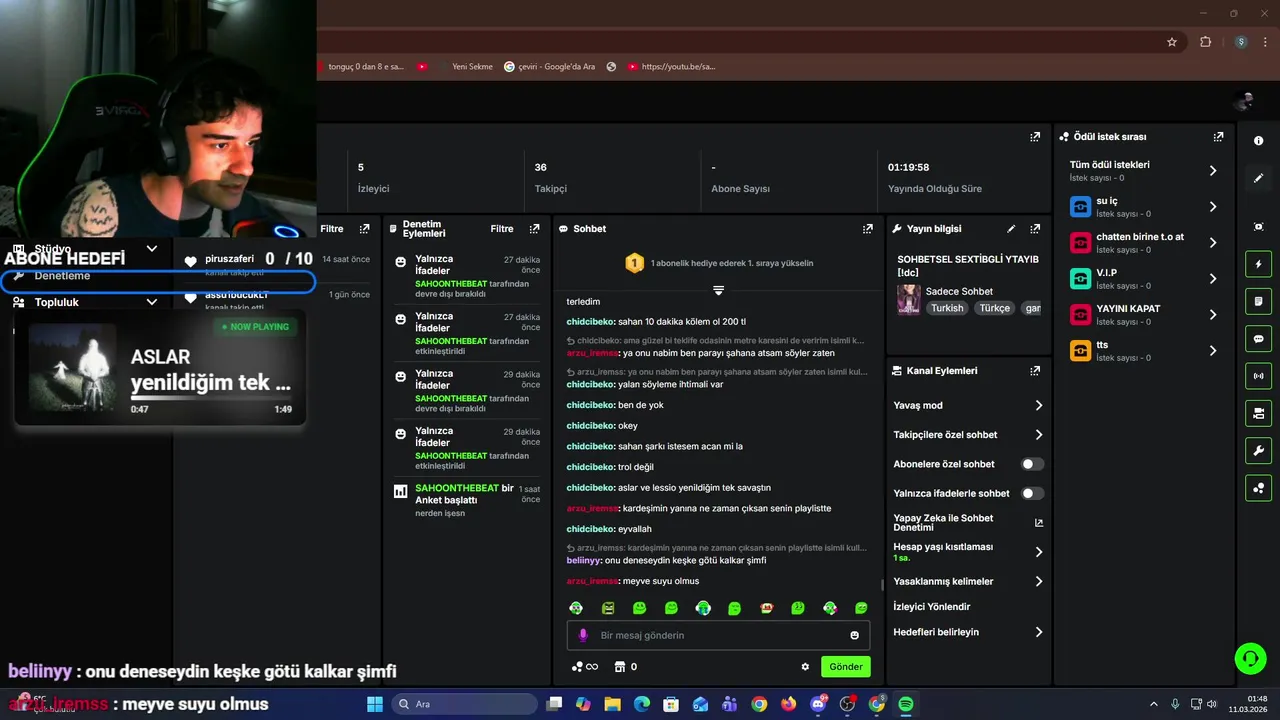Expand the YAYINI KAPAT reward requests
Viewport: 1280px width, 720px height.
click(x=1213, y=315)
